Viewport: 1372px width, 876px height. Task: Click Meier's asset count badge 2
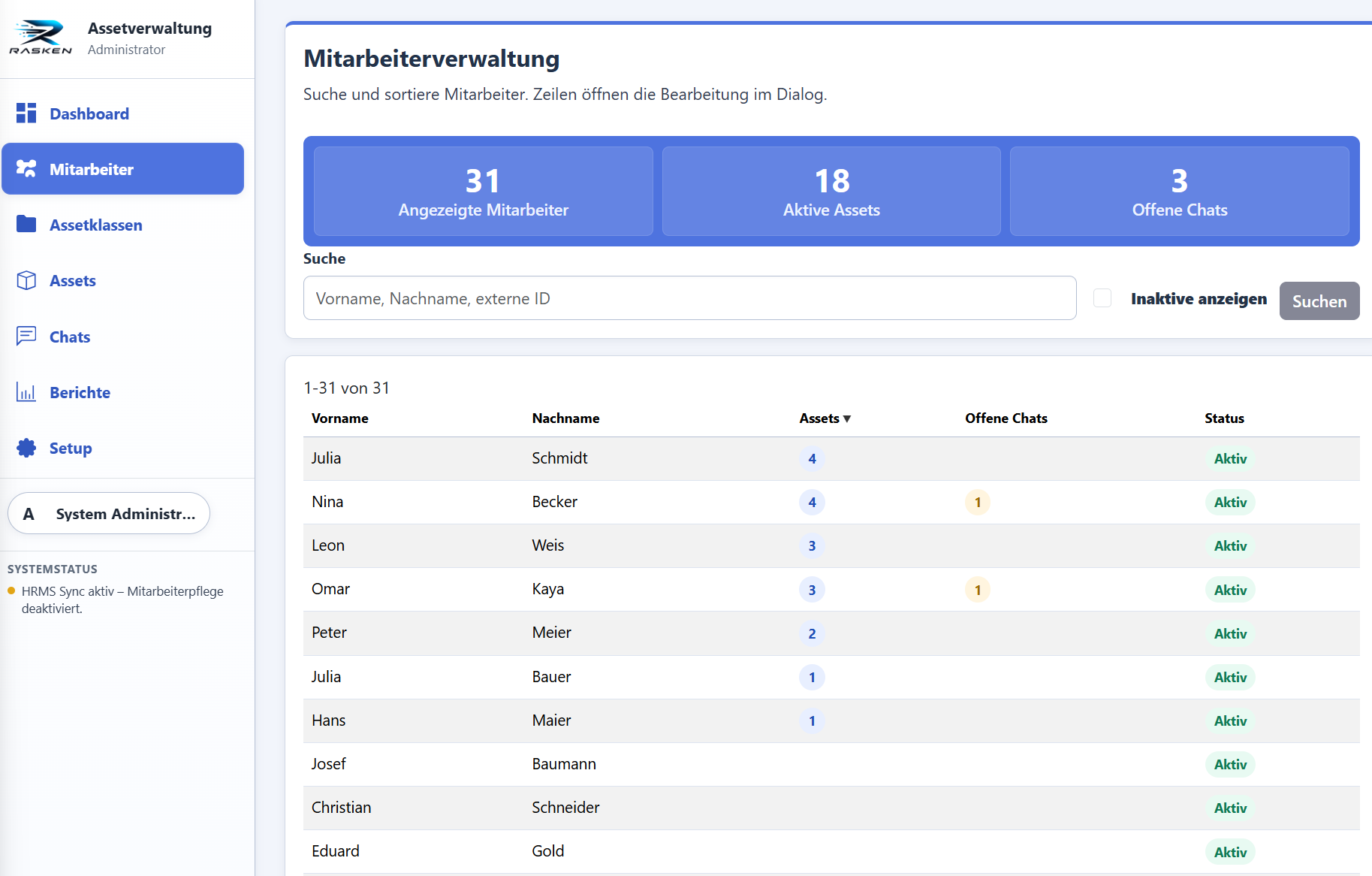(x=812, y=633)
